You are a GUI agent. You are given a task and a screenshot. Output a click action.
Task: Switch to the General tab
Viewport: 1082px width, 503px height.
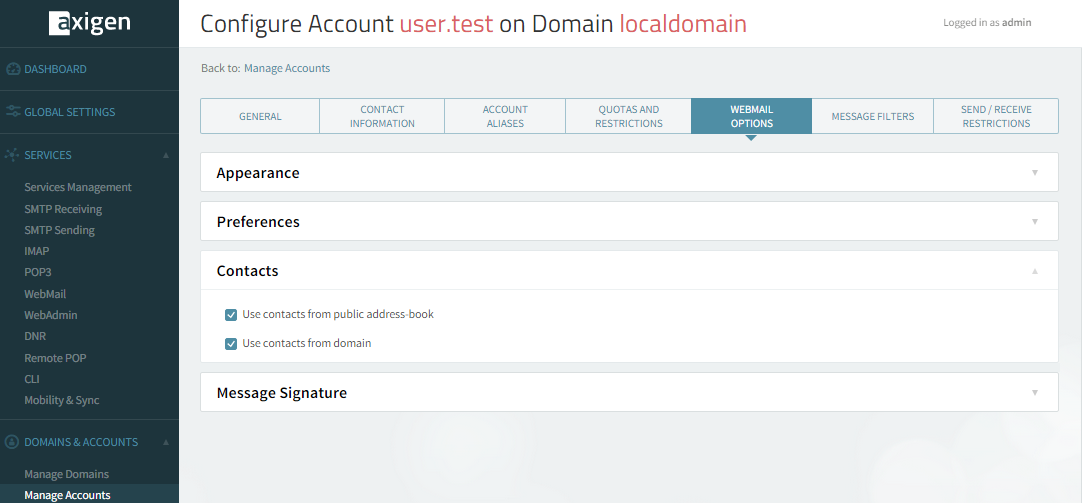[x=260, y=116]
